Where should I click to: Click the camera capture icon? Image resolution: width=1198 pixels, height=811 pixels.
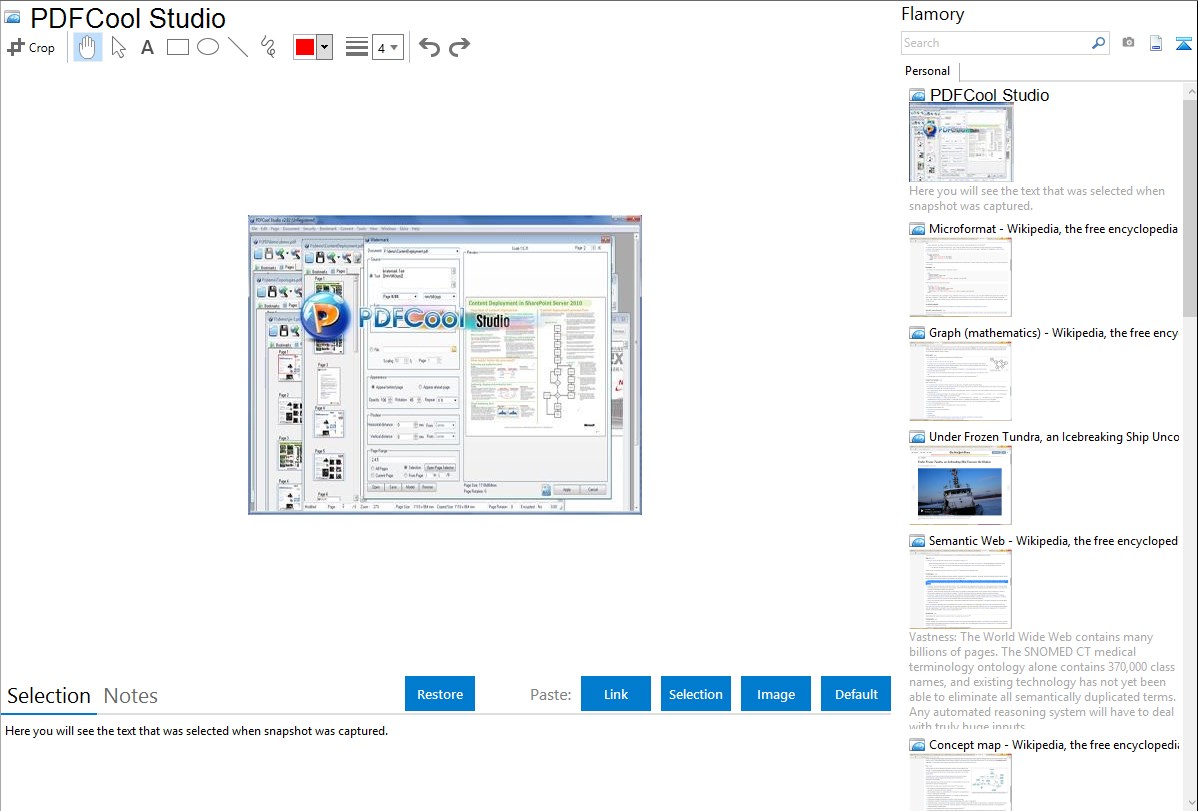point(1128,43)
